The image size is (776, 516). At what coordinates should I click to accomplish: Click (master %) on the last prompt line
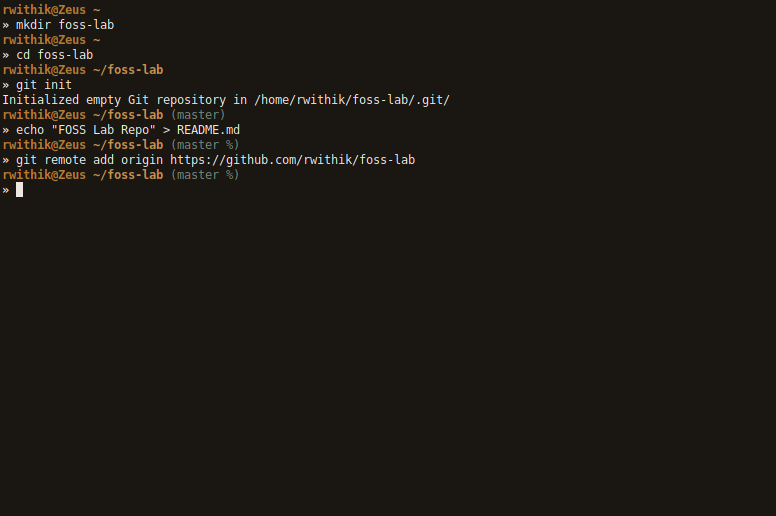205,175
